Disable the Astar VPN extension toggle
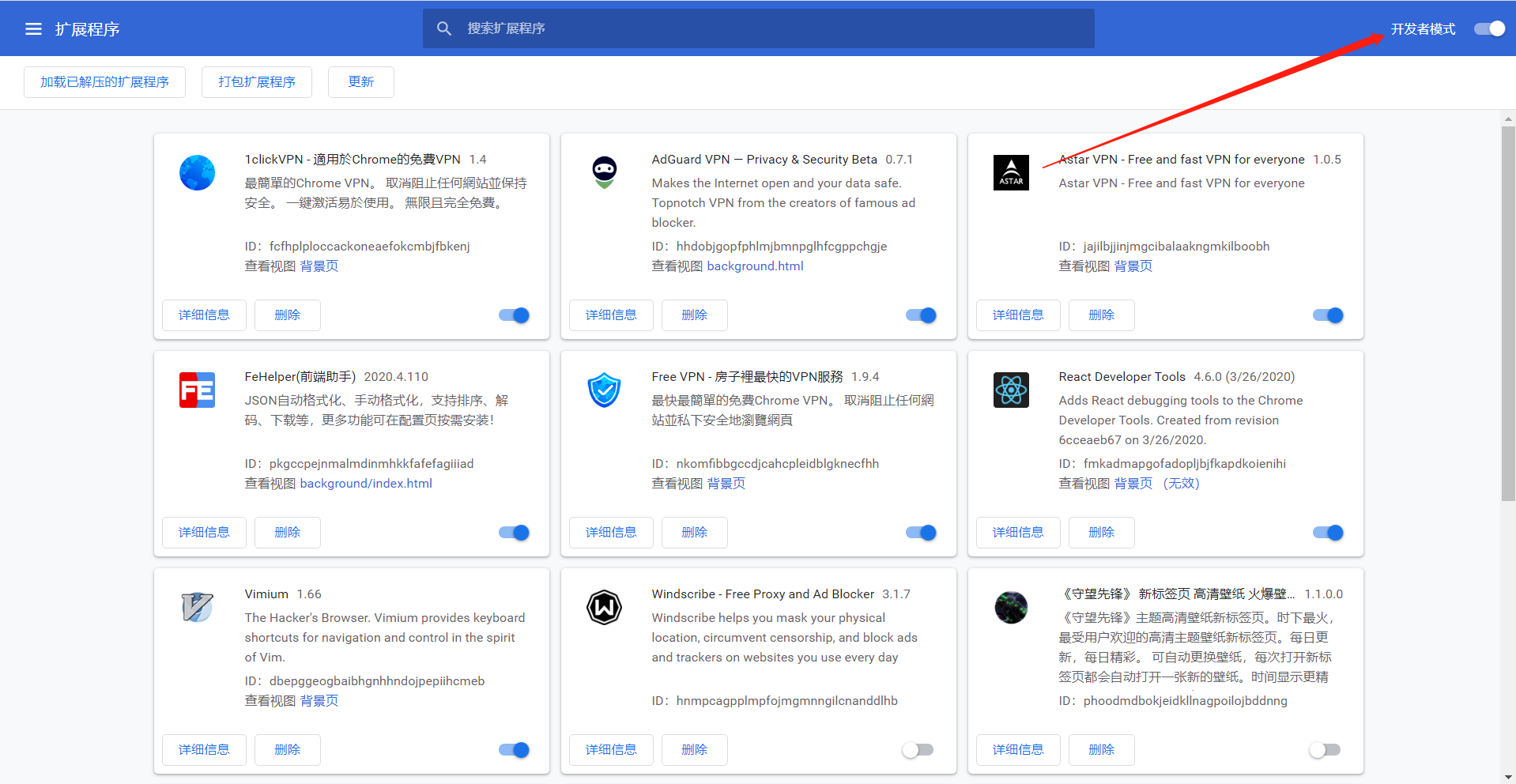 pos(1329,315)
